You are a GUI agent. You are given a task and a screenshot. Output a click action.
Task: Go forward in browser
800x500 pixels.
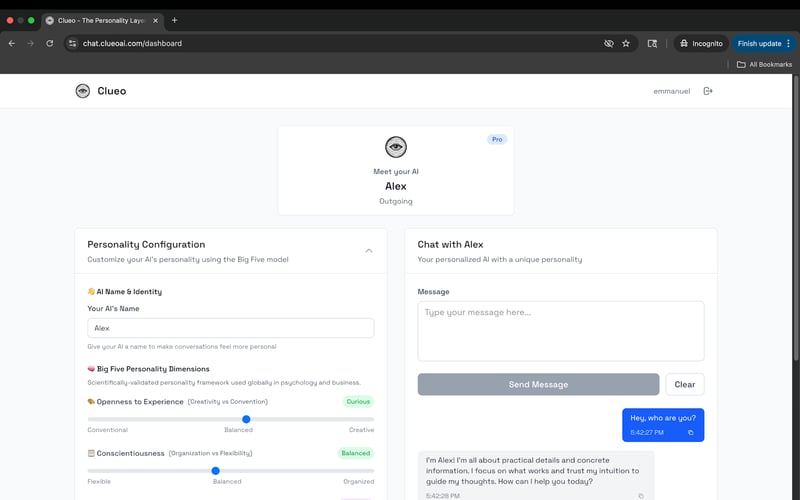pos(31,43)
